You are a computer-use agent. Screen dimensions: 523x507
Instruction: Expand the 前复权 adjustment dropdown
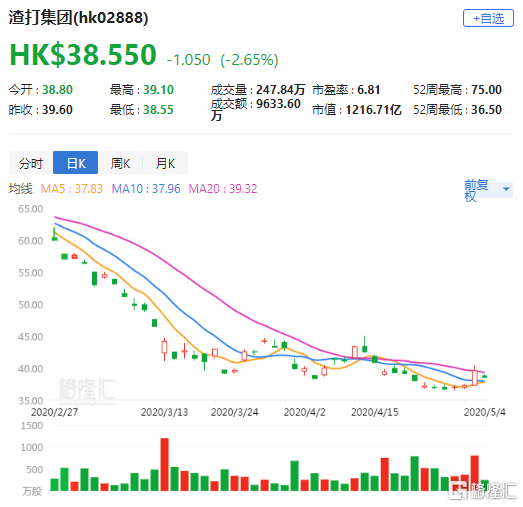pos(488,190)
